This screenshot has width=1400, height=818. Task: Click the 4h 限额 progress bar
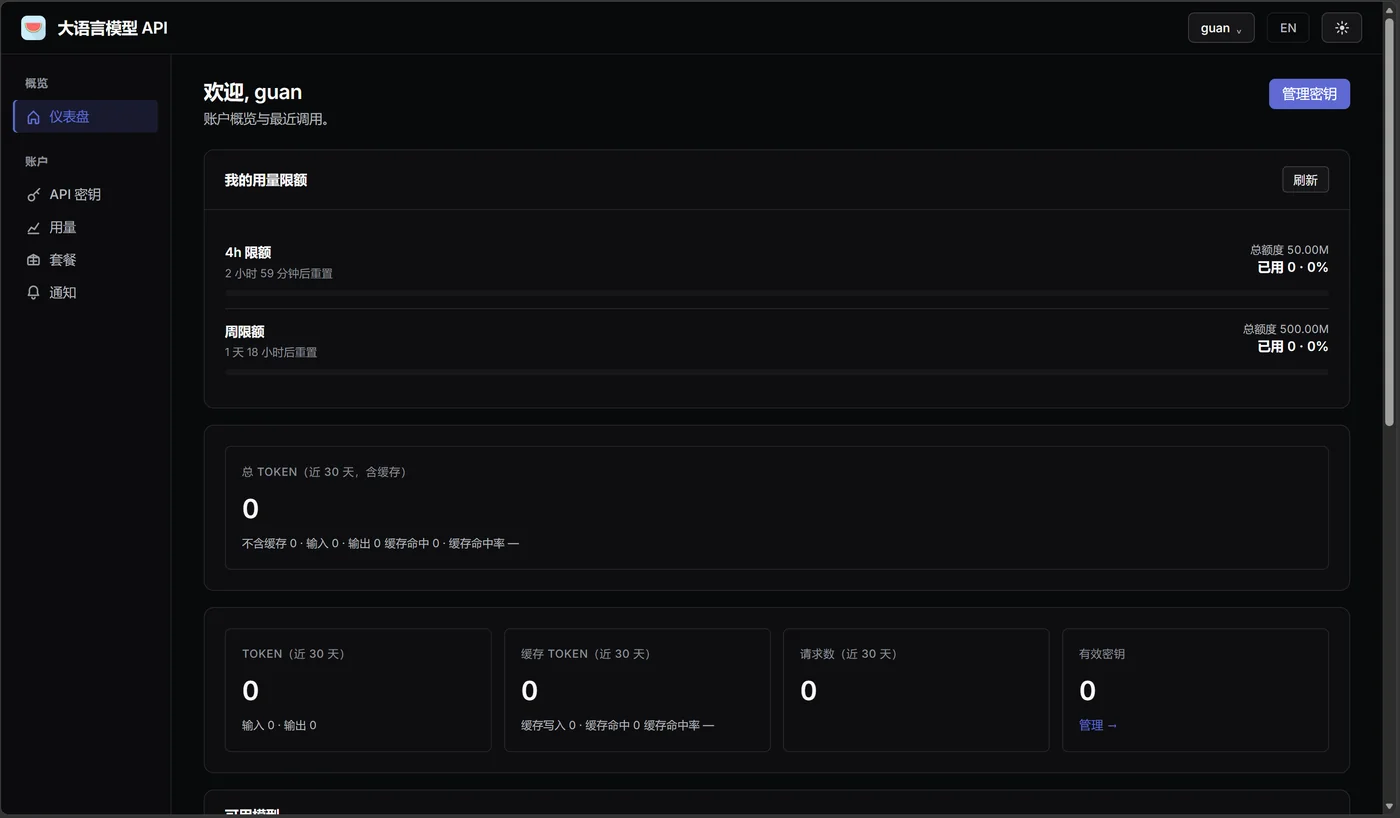[x=776, y=293]
